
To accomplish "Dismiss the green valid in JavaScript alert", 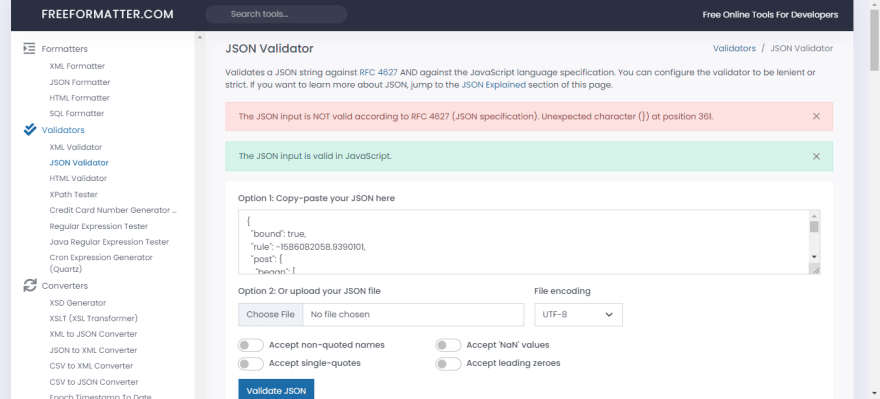I will tap(816, 156).
